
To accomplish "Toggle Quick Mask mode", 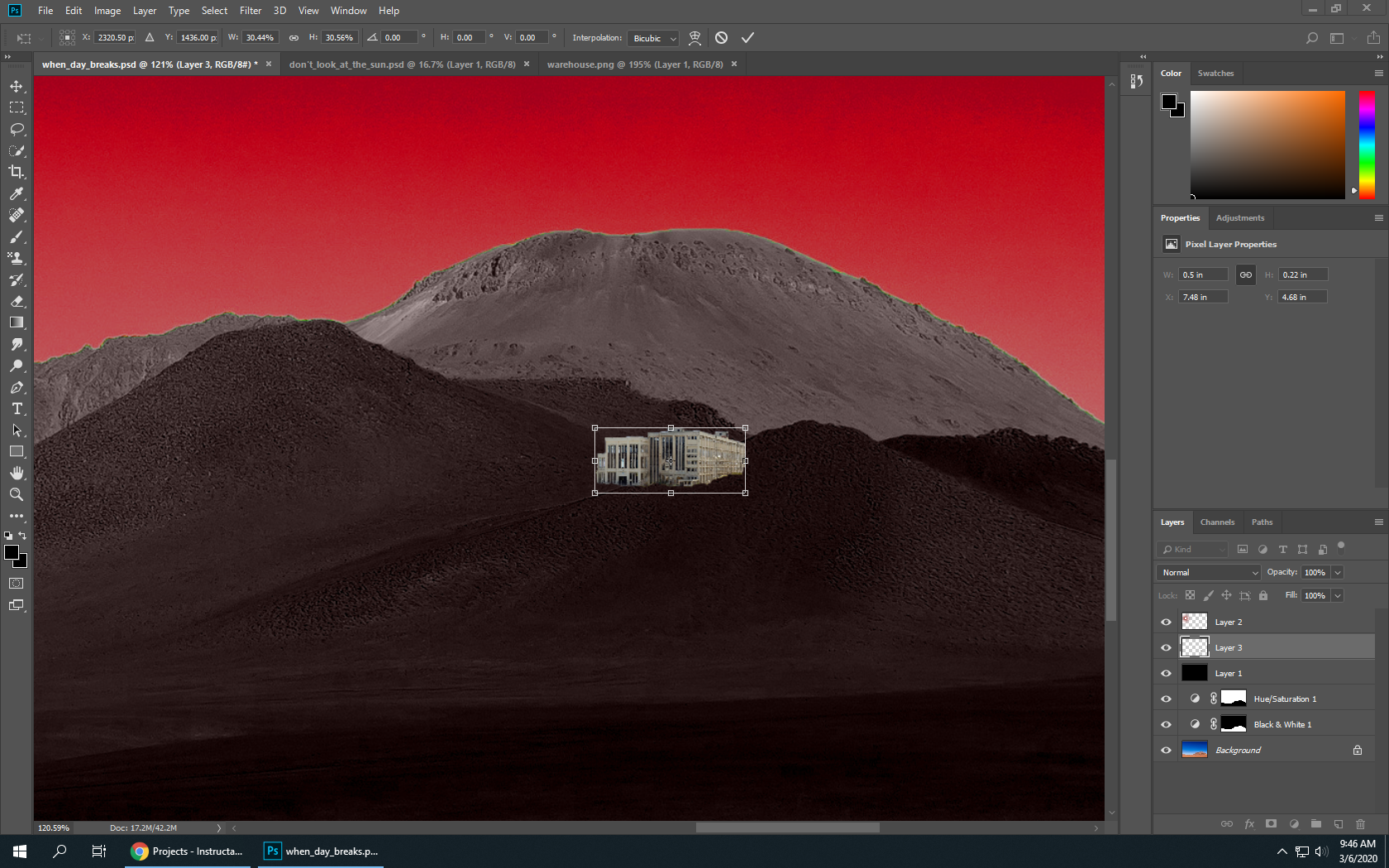I will point(17,584).
